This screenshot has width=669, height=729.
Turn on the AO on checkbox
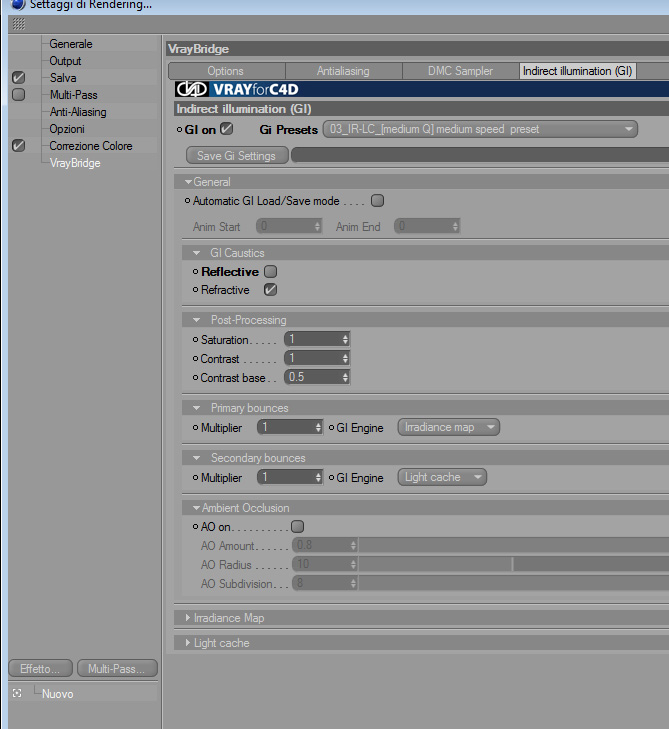(297, 526)
